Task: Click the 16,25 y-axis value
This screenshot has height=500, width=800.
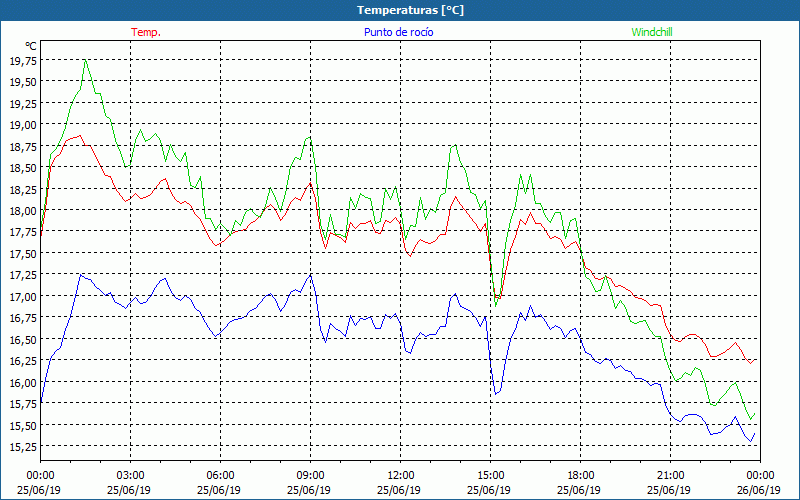Action: coord(23,361)
